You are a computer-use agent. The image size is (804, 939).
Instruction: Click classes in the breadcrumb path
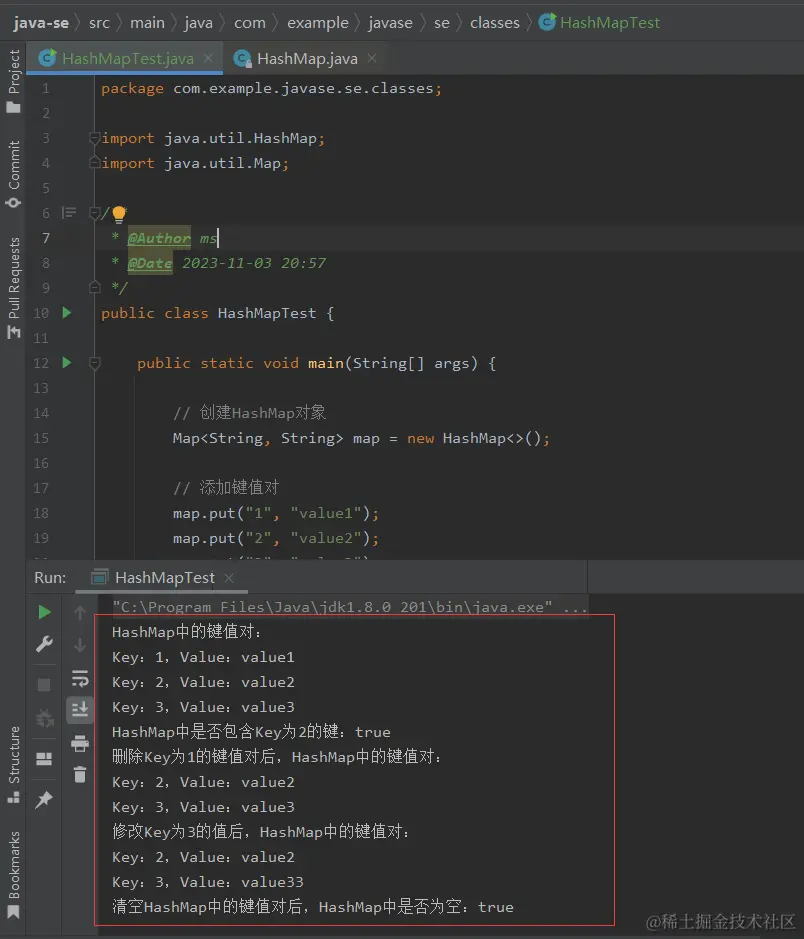[x=494, y=23]
